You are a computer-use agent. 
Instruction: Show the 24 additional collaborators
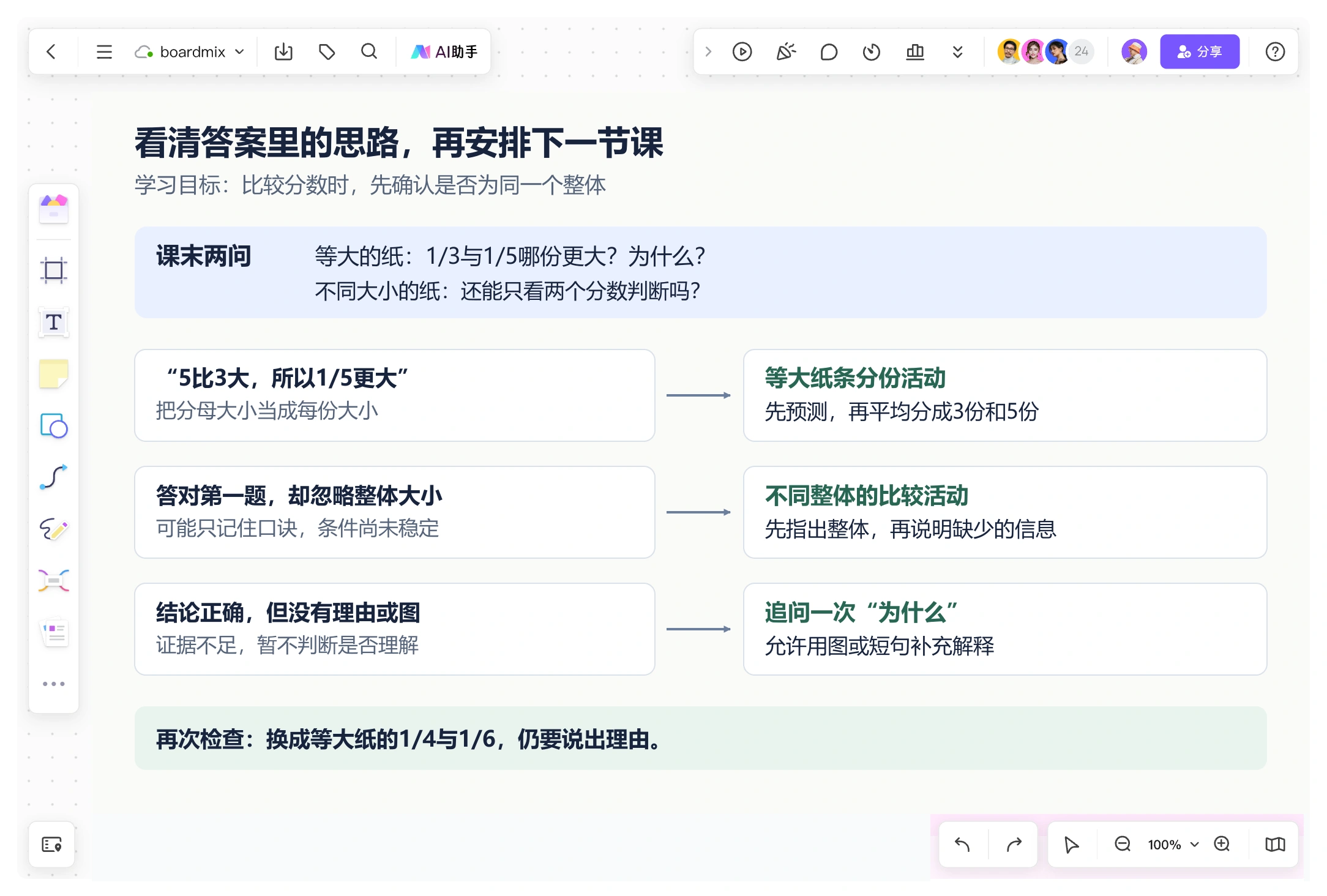tap(1082, 52)
